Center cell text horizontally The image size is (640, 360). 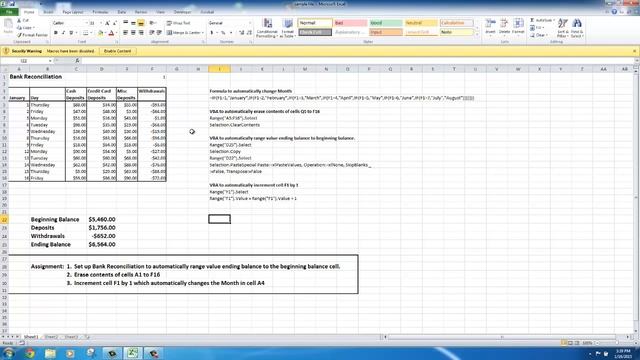pos(133,33)
